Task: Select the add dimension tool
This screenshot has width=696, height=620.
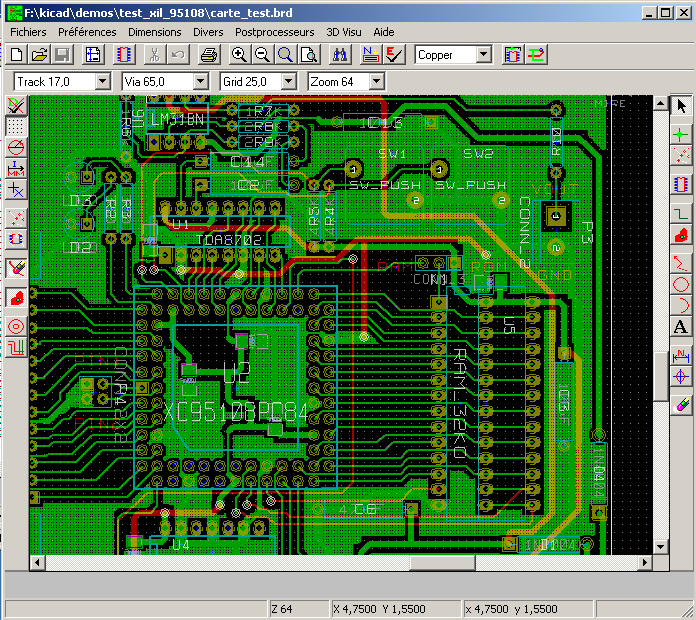Action: pos(681,354)
